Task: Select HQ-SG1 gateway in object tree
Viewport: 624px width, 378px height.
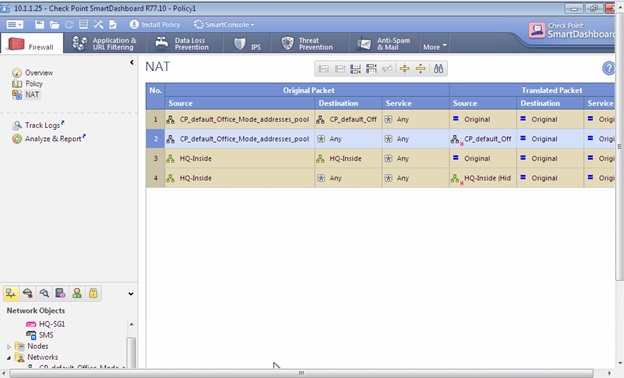Action: (x=45, y=324)
